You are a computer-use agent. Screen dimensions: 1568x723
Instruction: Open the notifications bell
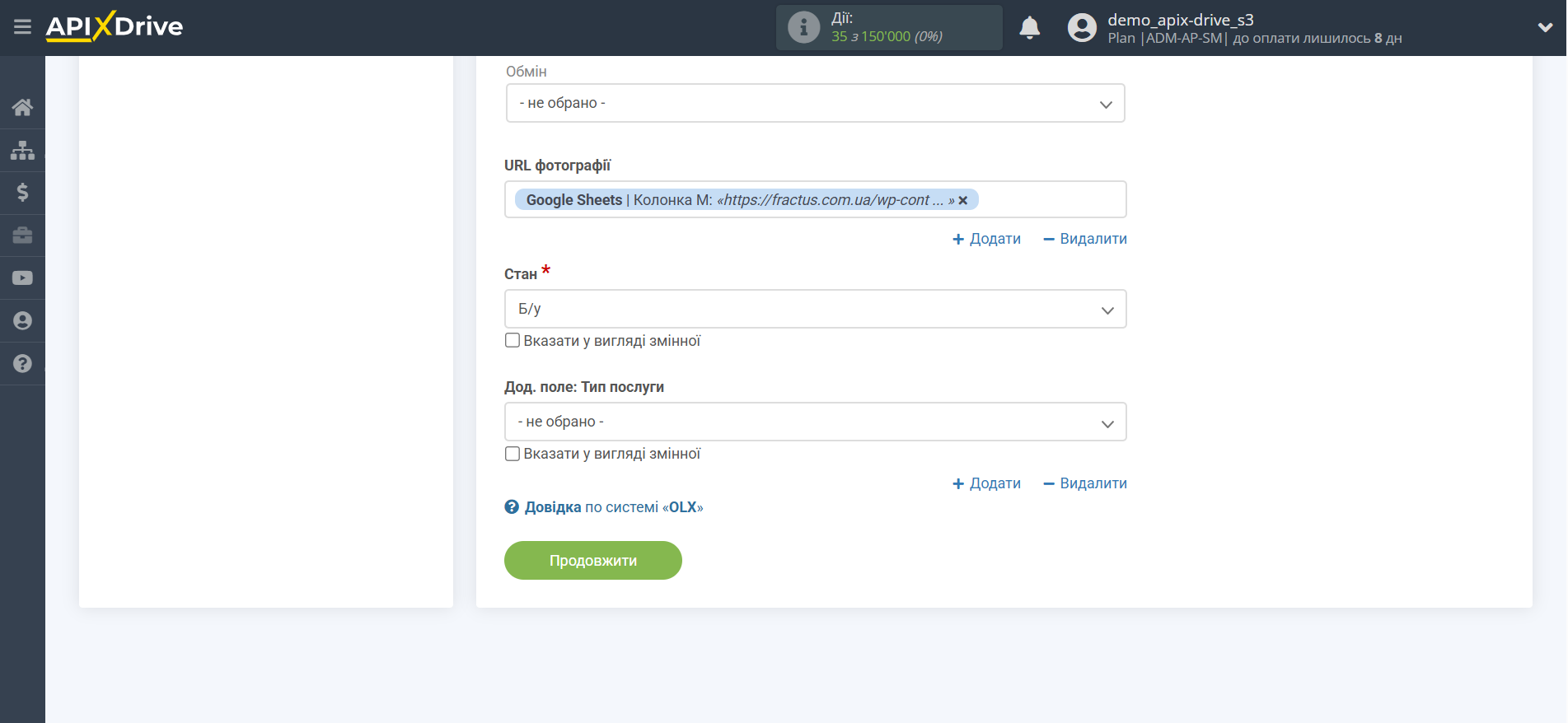click(1029, 28)
